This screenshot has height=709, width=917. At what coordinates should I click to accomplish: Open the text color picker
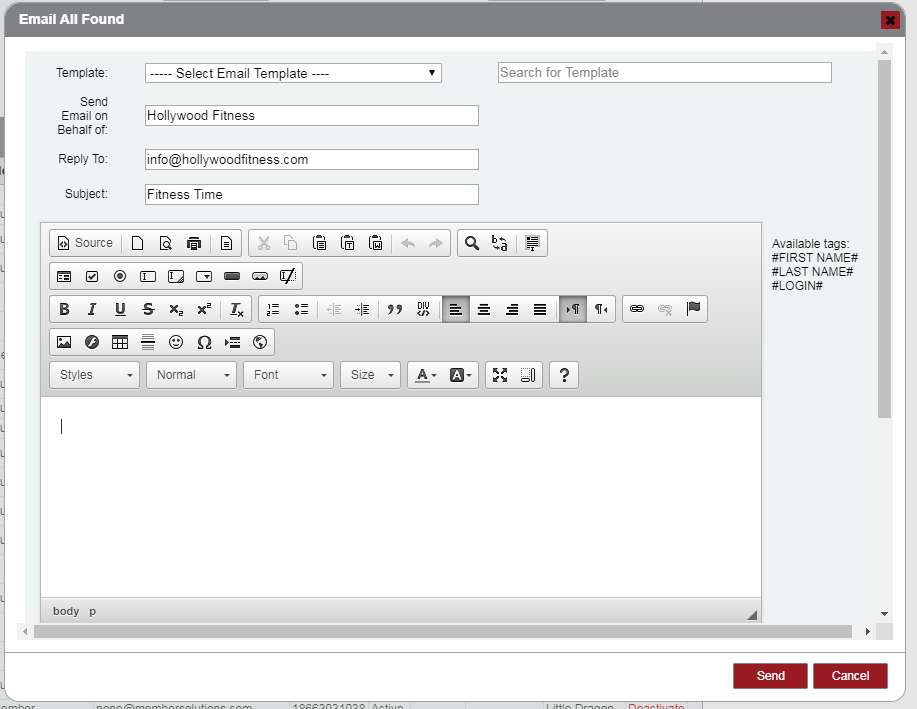tap(426, 375)
